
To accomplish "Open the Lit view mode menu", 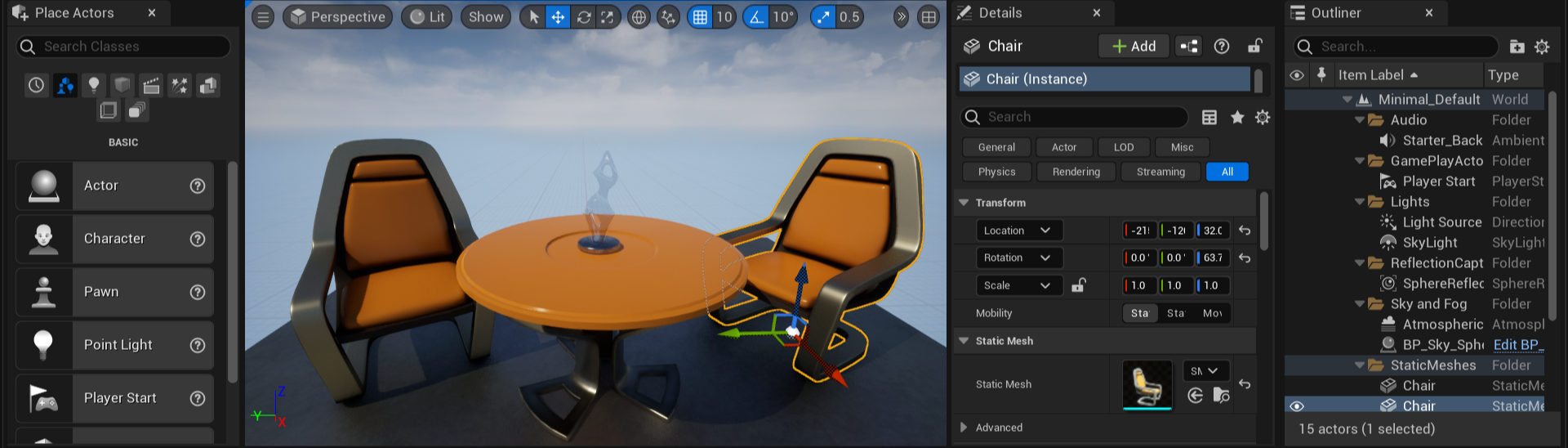I will coord(427,17).
